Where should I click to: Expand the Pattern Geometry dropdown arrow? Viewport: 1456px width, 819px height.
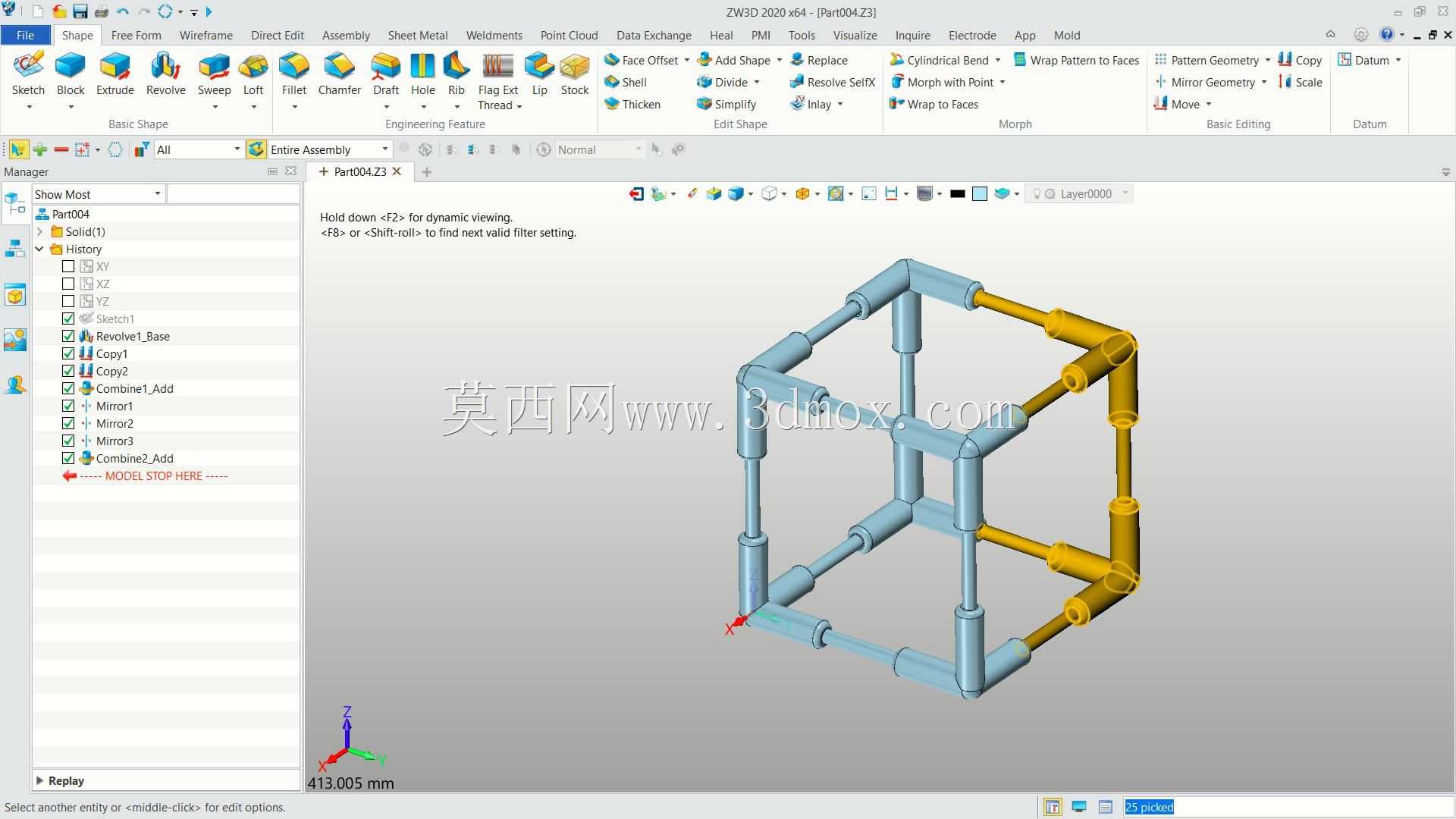pyautogui.click(x=1267, y=60)
